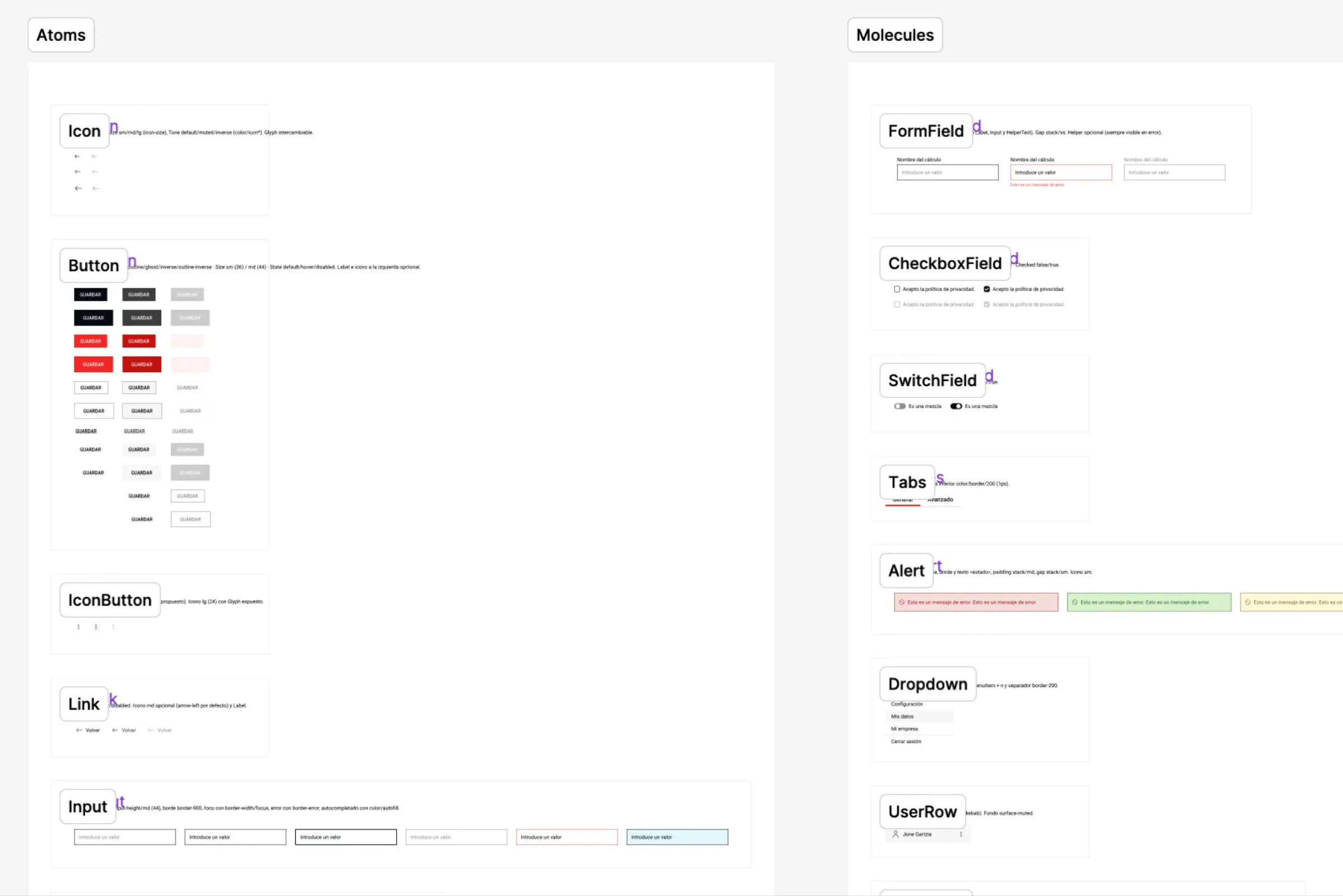Viewport: 1343px width, 896px height.
Task: Select the green alert banner
Action: 1149,602
